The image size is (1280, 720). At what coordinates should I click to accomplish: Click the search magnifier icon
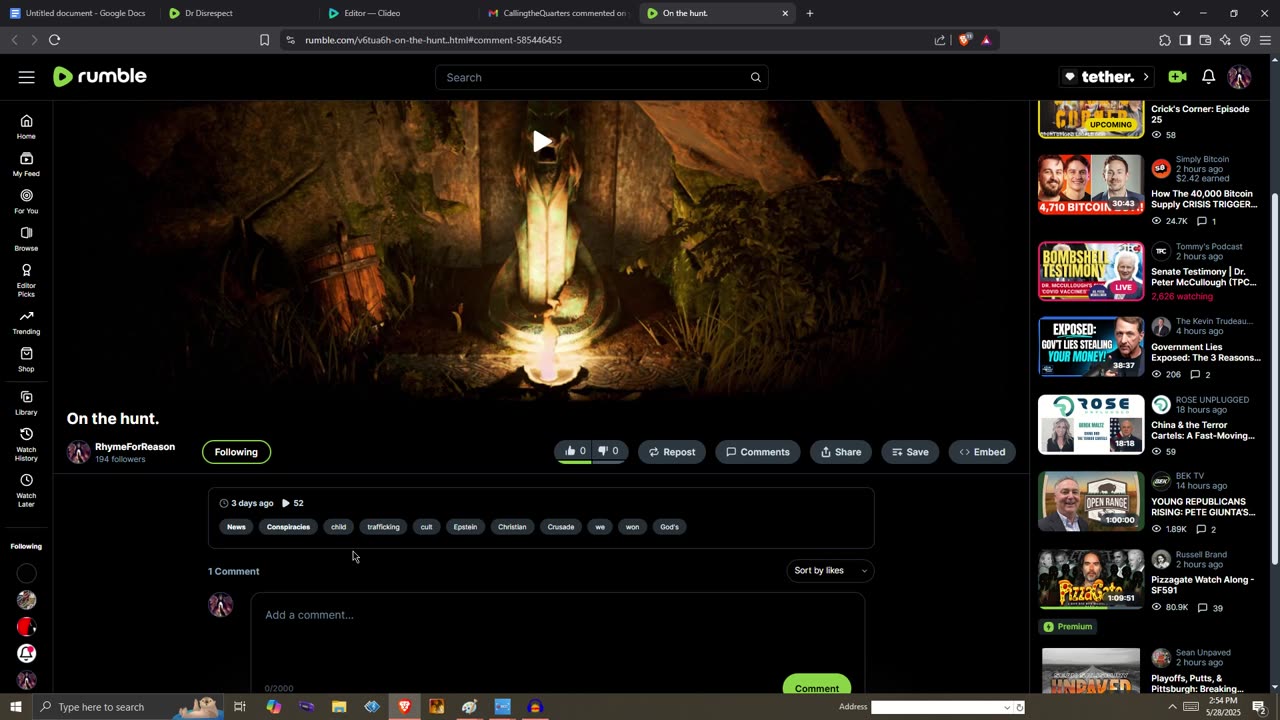(756, 77)
